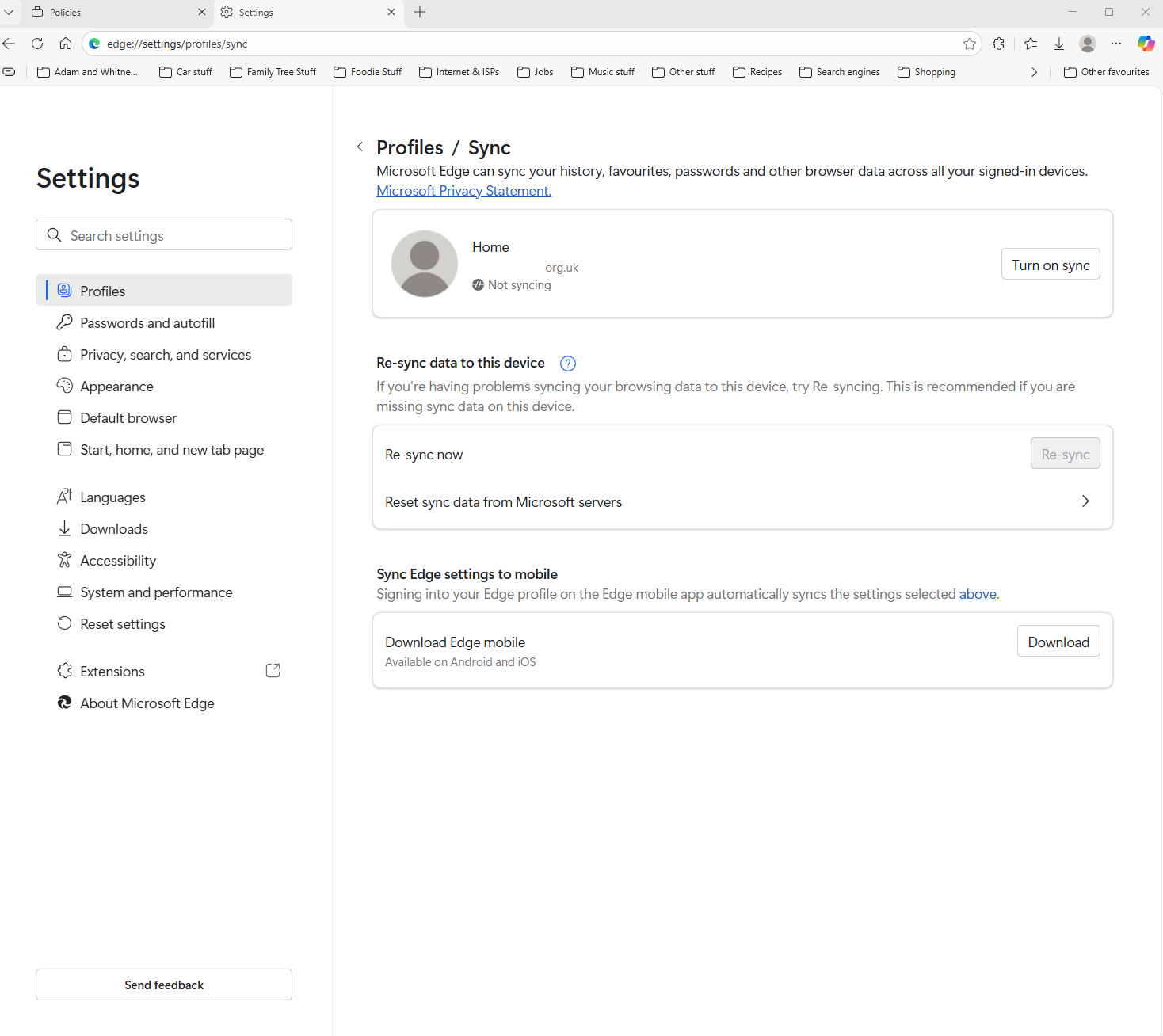Open the Downloads icon in the toolbar
This screenshot has width=1163, height=1036.
tap(1059, 44)
